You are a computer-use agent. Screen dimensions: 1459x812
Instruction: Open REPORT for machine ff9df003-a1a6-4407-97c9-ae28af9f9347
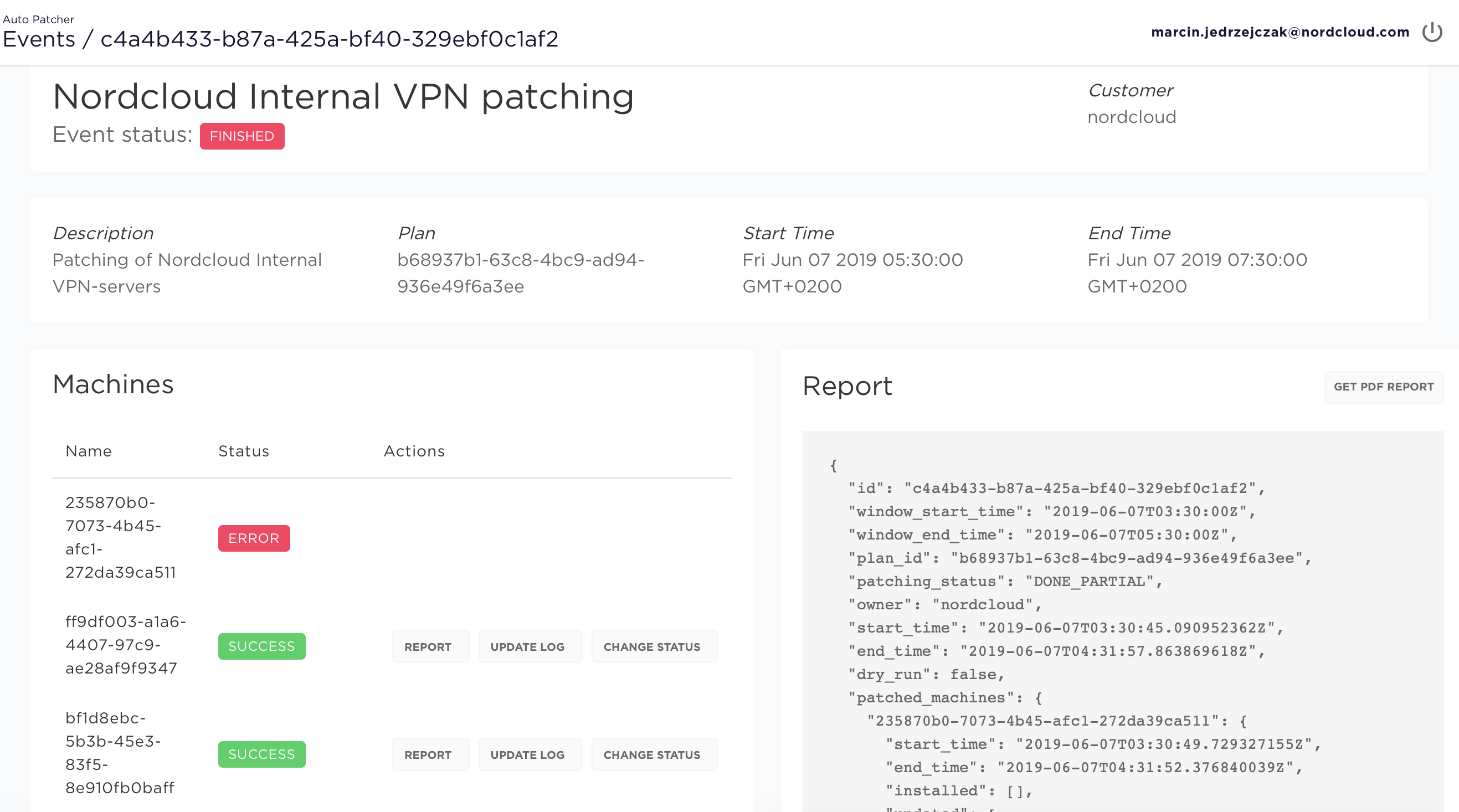pyautogui.click(x=430, y=646)
